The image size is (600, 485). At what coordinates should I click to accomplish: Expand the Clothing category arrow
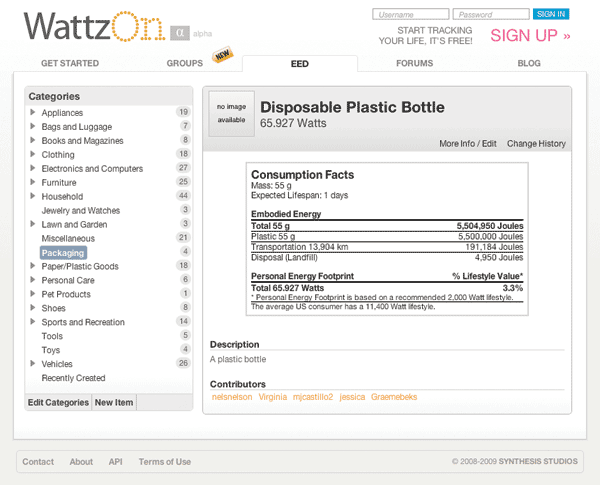33,154
